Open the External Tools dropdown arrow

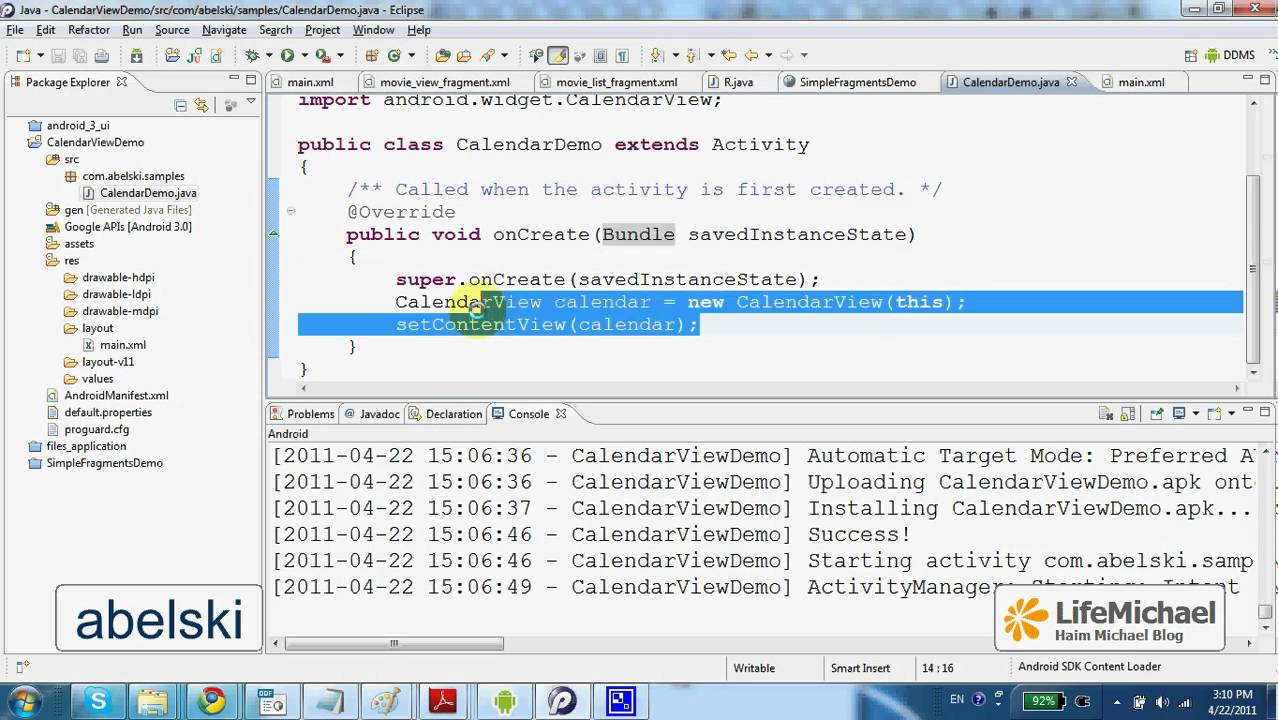(x=340, y=56)
